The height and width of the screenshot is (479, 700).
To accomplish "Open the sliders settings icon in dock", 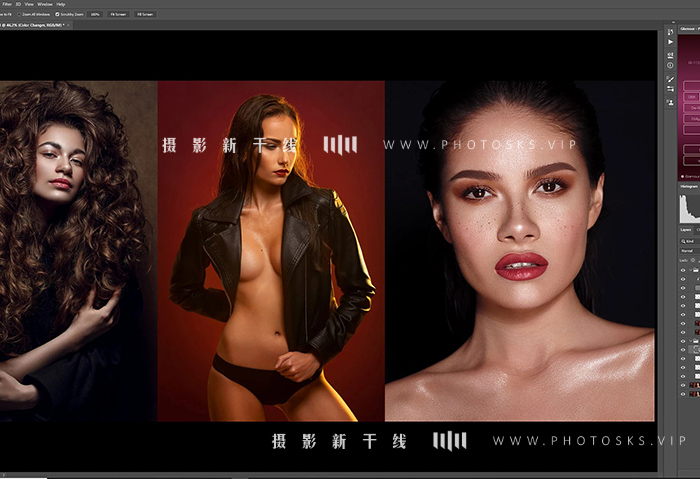I will (670, 89).
